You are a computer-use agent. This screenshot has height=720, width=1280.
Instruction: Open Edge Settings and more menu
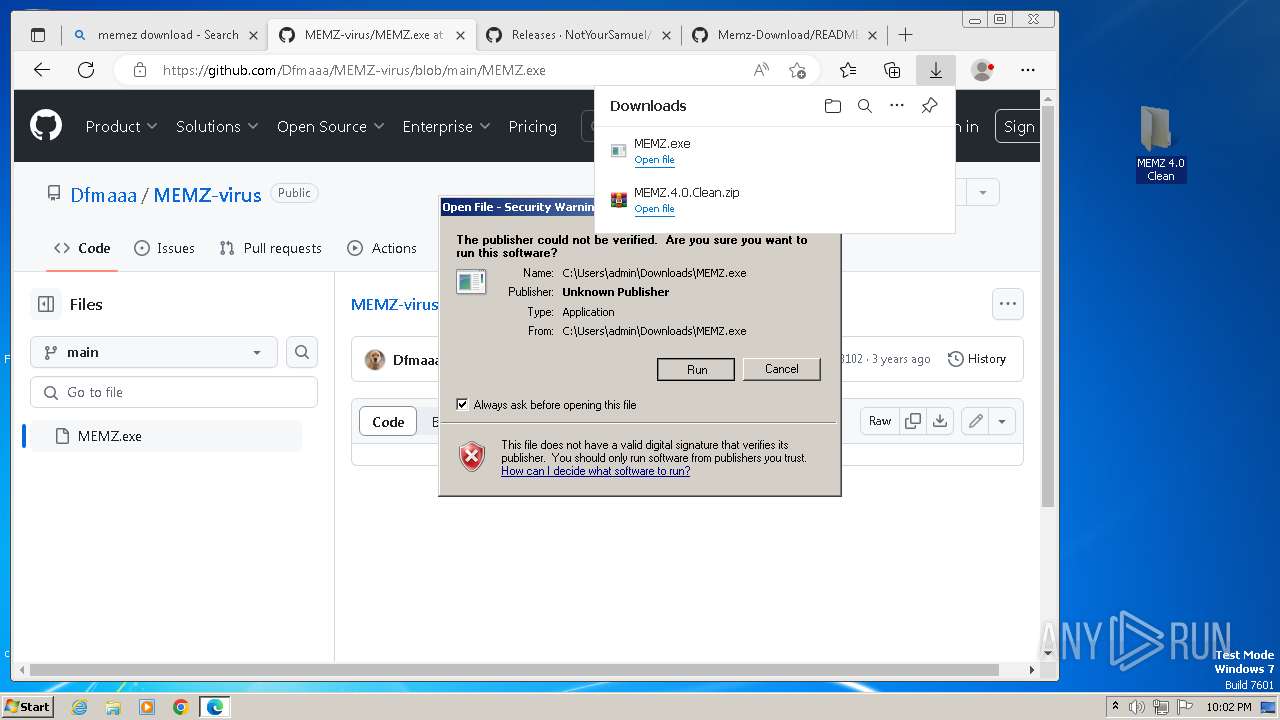click(x=1028, y=70)
